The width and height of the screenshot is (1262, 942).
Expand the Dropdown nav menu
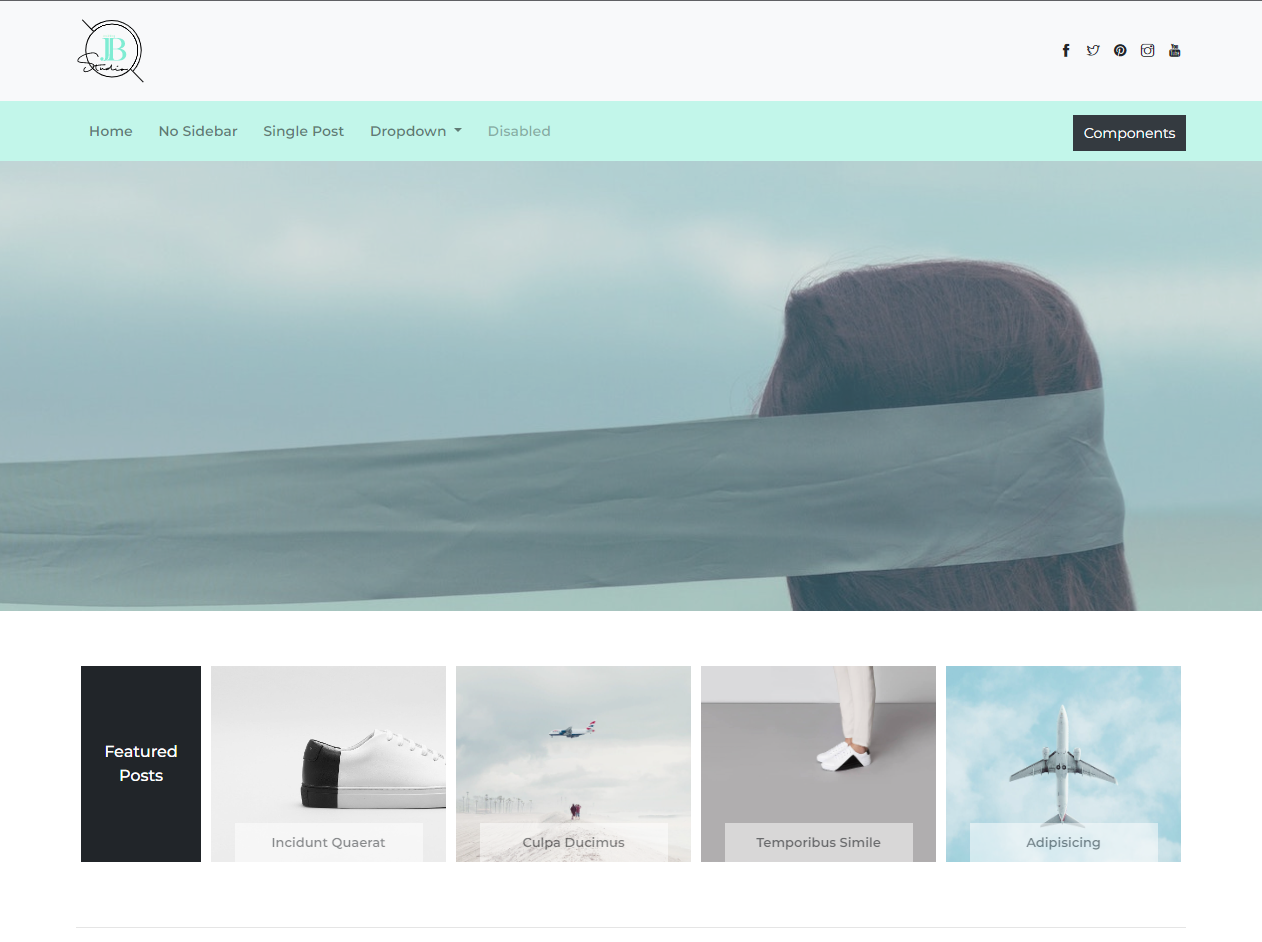415,131
